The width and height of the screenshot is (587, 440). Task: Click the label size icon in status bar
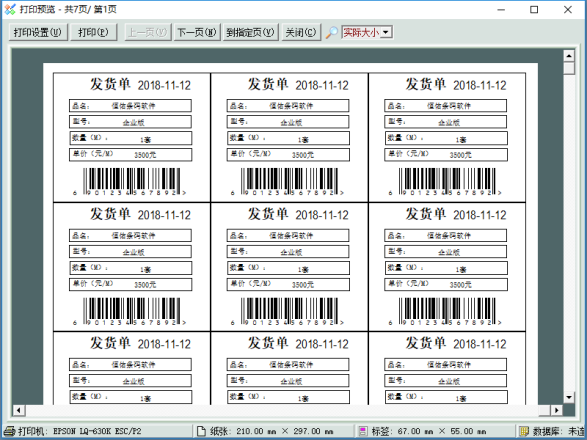[362, 431]
